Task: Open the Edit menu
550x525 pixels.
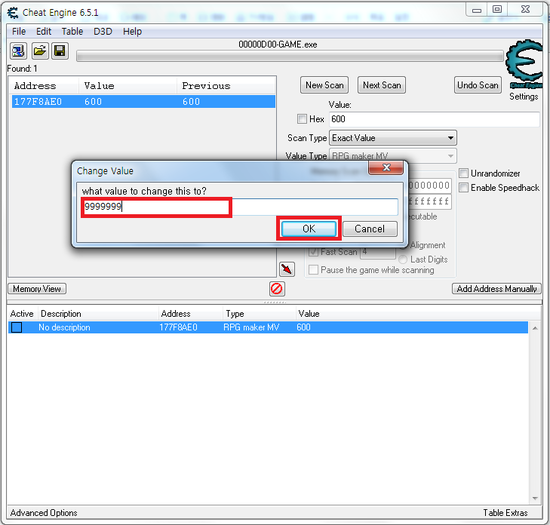Action: [44, 32]
